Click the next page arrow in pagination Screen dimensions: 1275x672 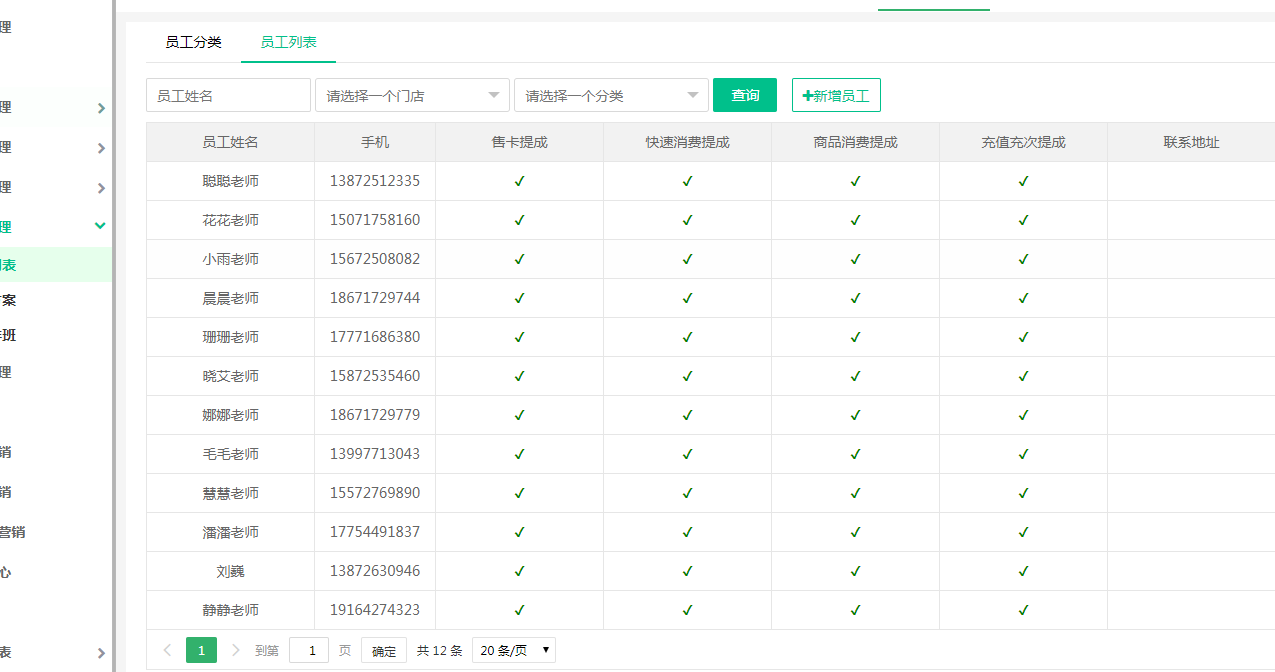pyautogui.click(x=236, y=650)
